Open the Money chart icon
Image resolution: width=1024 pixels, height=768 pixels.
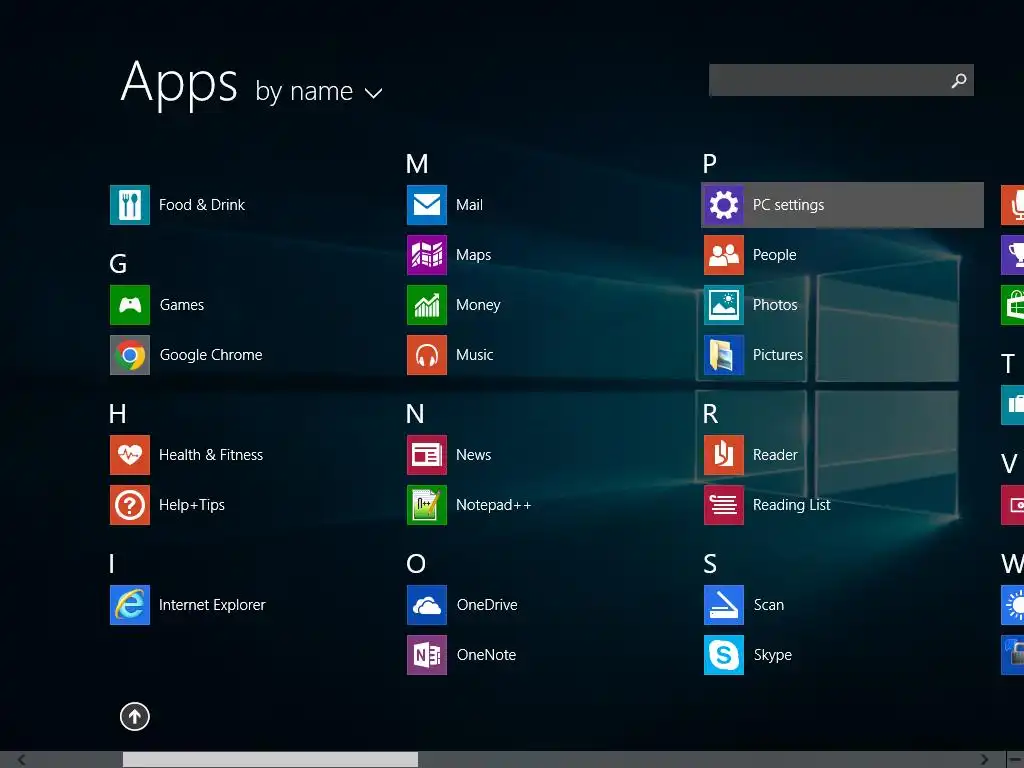(427, 305)
